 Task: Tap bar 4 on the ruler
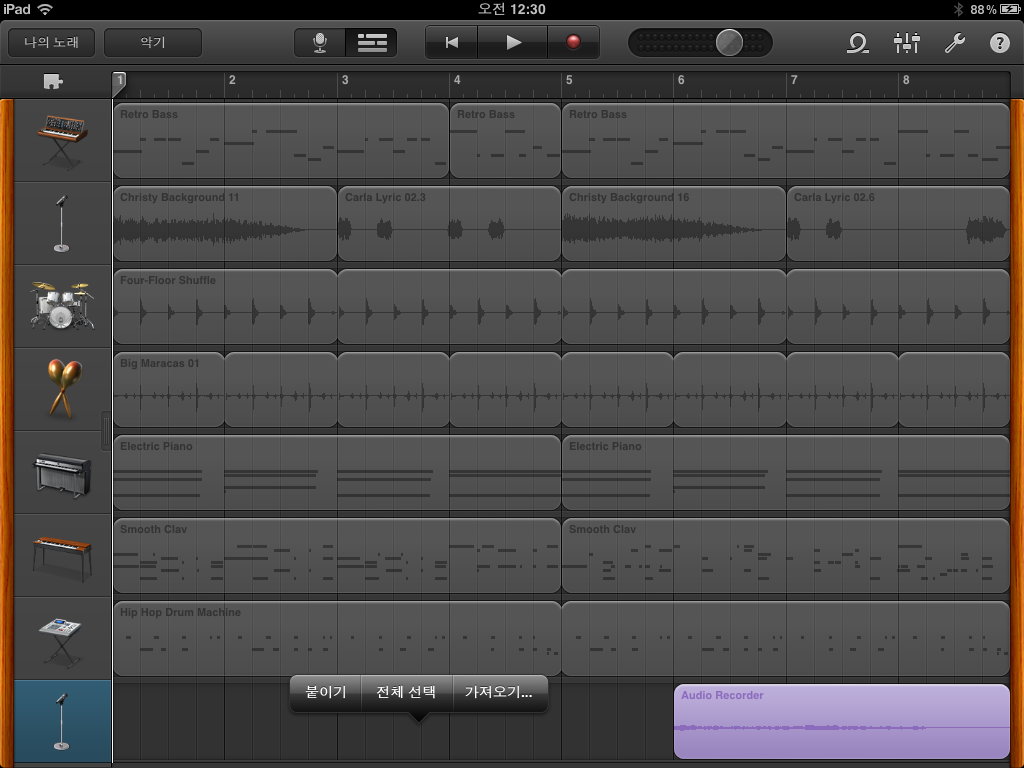[x=457, y=80]
